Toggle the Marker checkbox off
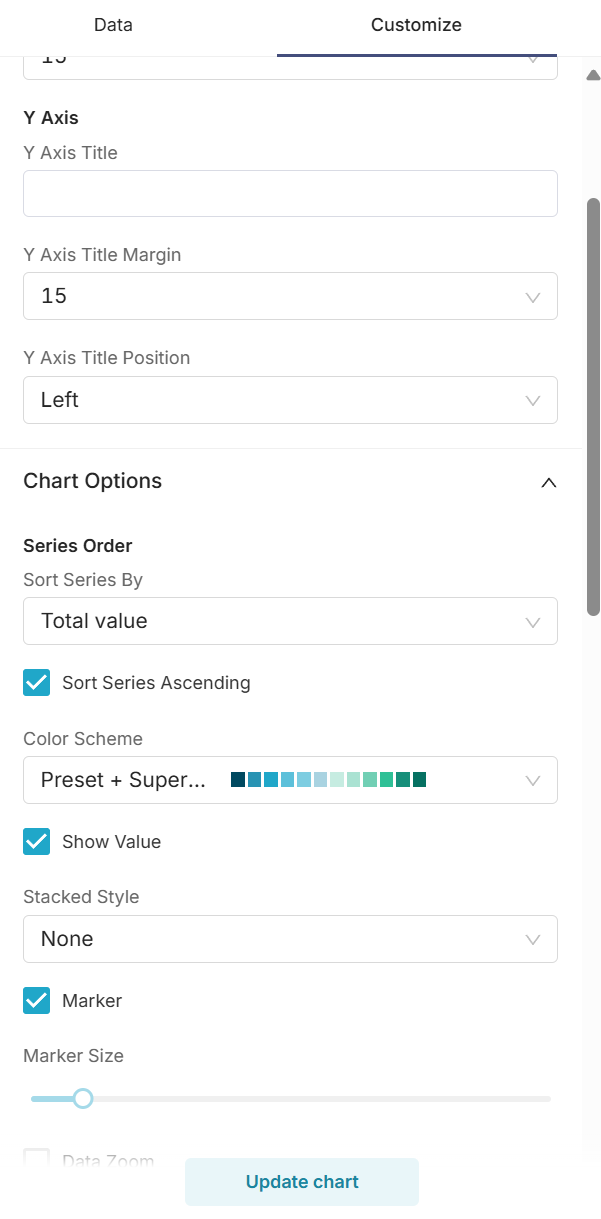This screenshot has height=1219, width=601. coord(37,1001)
